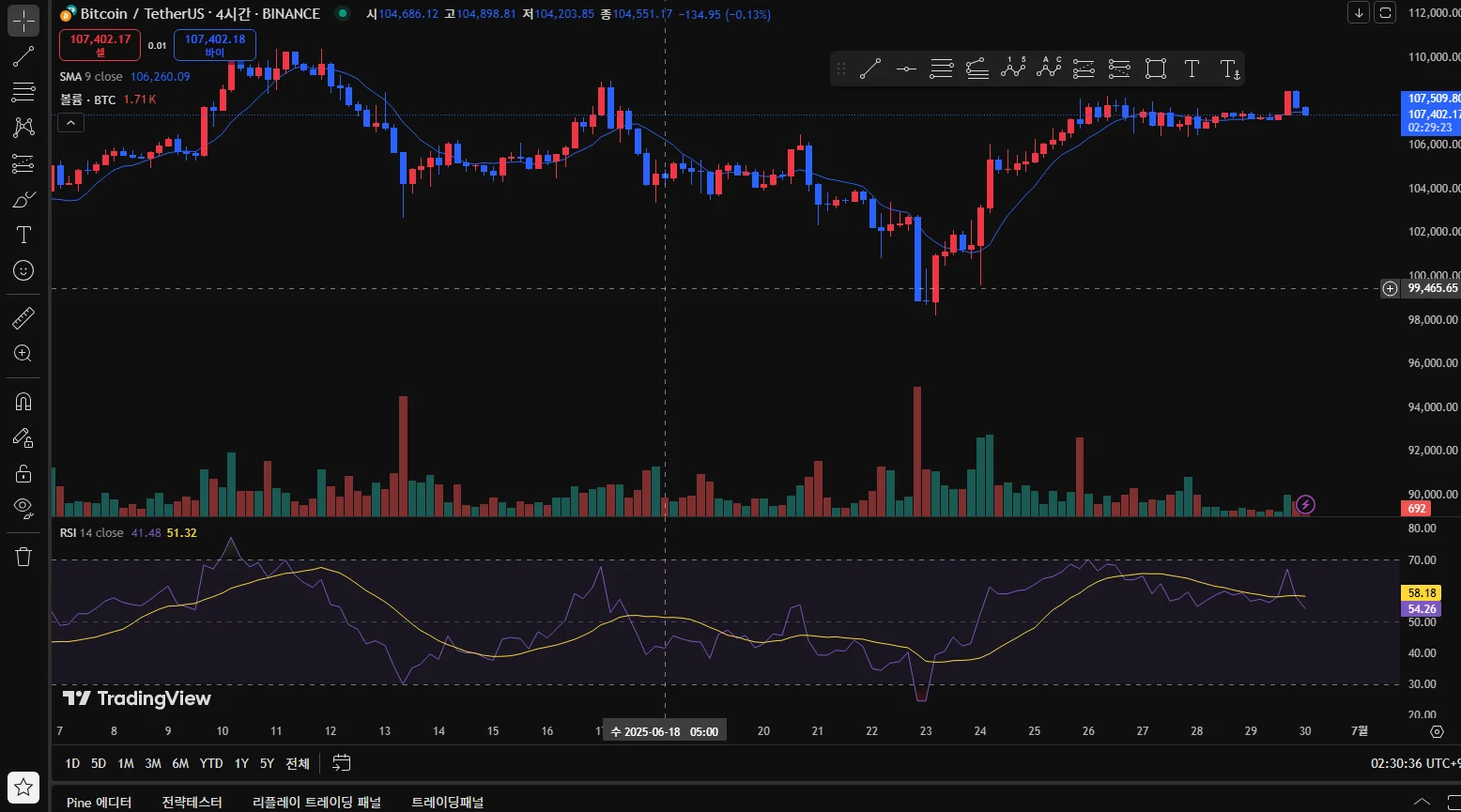
Task: Open the brush drawing tool
Action: tap(23, 199)
